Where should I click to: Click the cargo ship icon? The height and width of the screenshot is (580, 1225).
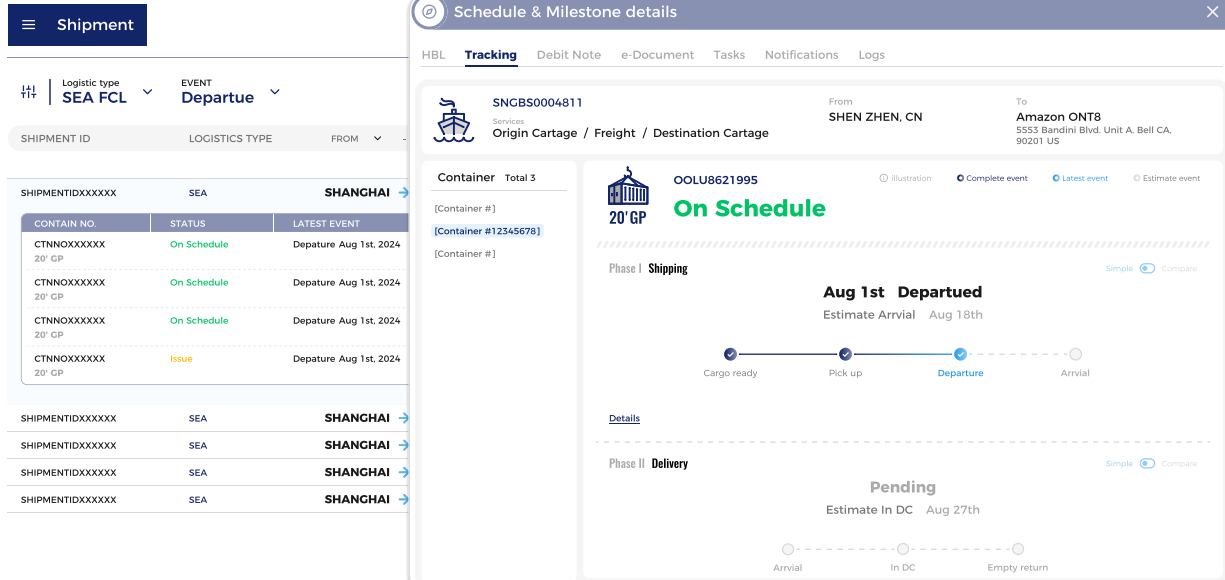coord(454,120)
